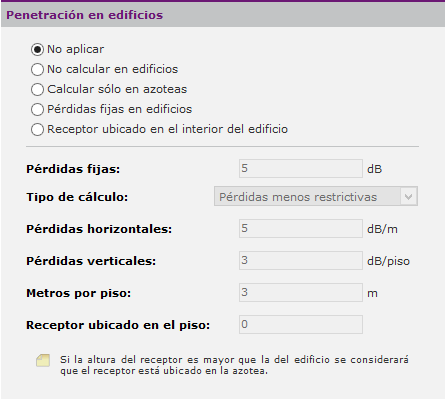Click the 'Pérdidas verticales:' label
Viewport: 445px width, 399px height.
tap(91, 261)
